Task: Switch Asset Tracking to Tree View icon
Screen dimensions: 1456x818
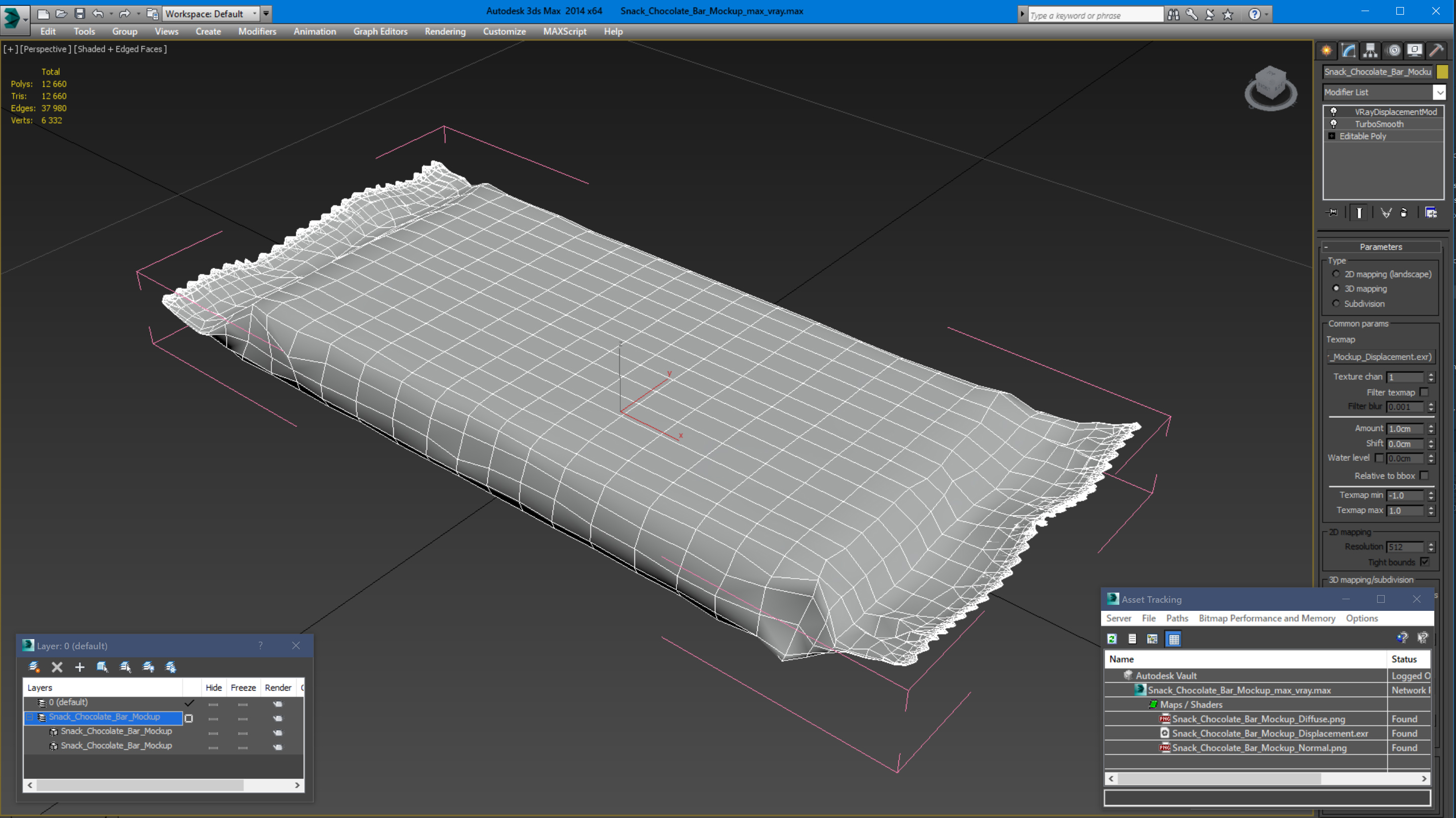Action: click(1153, 639)
